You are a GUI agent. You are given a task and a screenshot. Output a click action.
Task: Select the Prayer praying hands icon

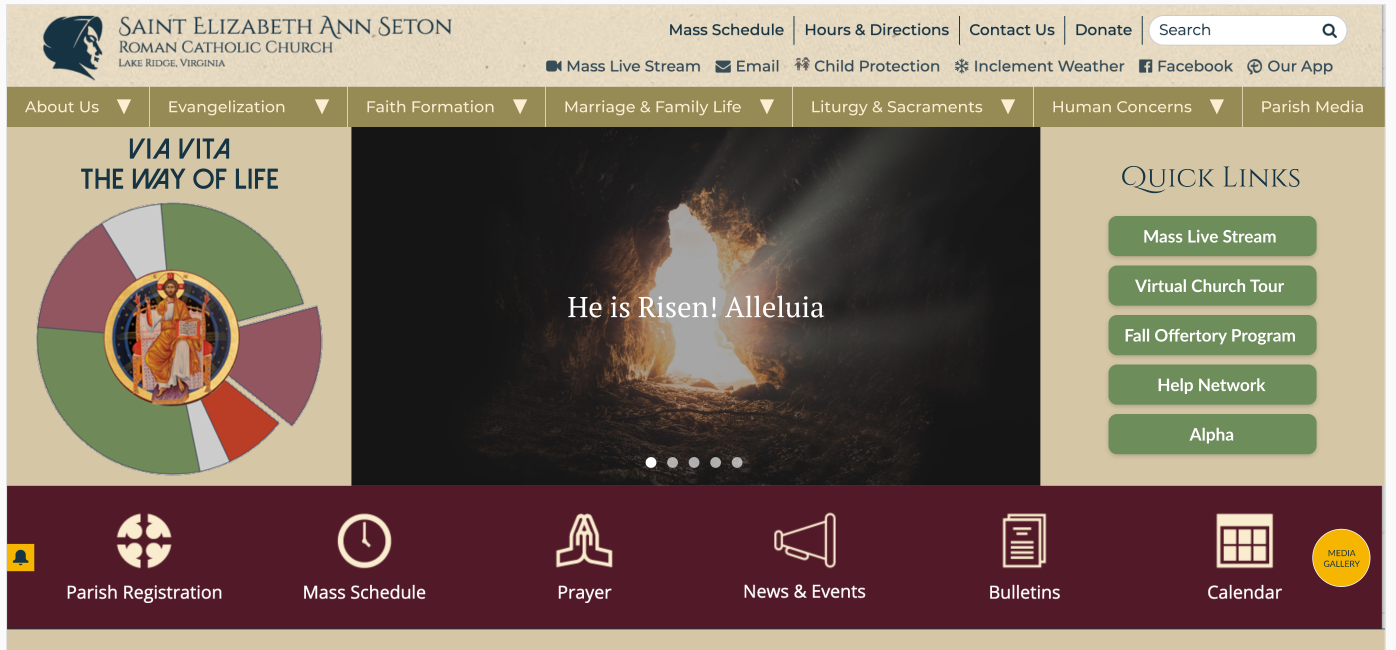[x=584, y=541]
